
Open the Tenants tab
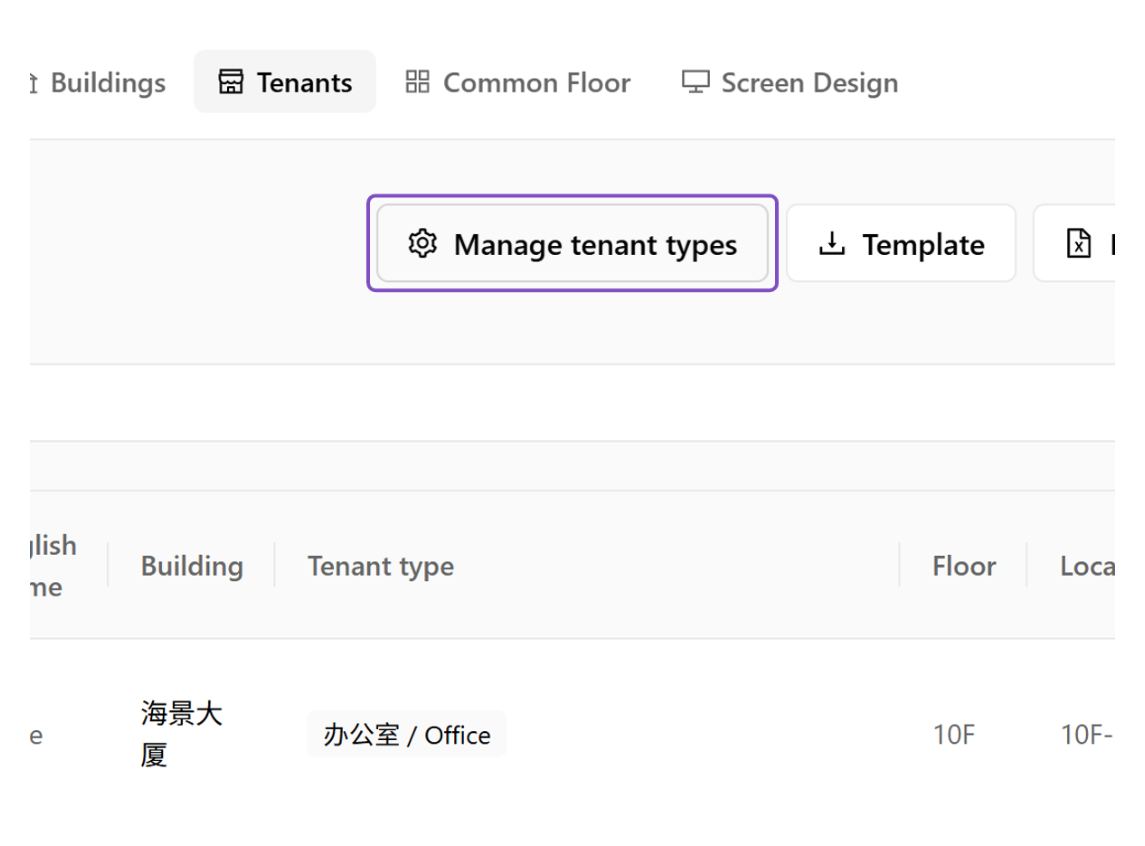(x=285, y=82)
